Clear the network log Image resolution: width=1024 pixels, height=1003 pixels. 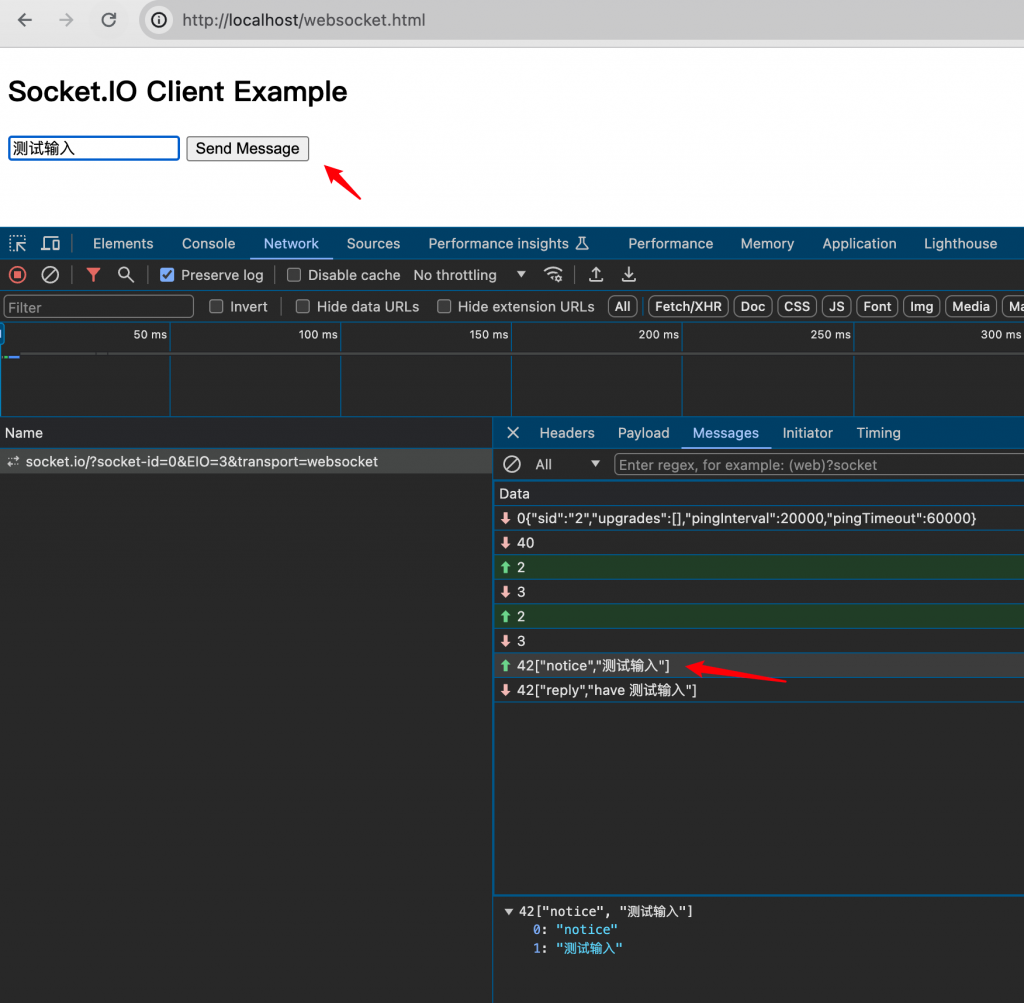[x=50, y=275]
